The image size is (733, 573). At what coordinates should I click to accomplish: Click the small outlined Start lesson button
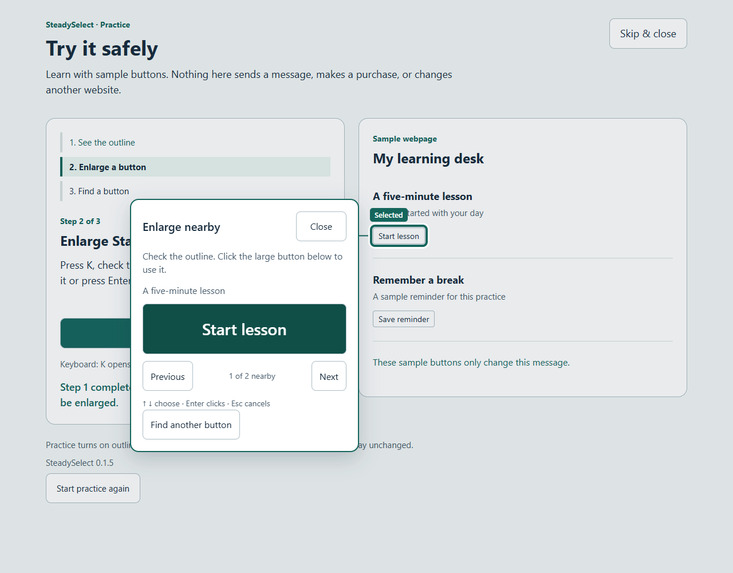[x=399, y=236]
